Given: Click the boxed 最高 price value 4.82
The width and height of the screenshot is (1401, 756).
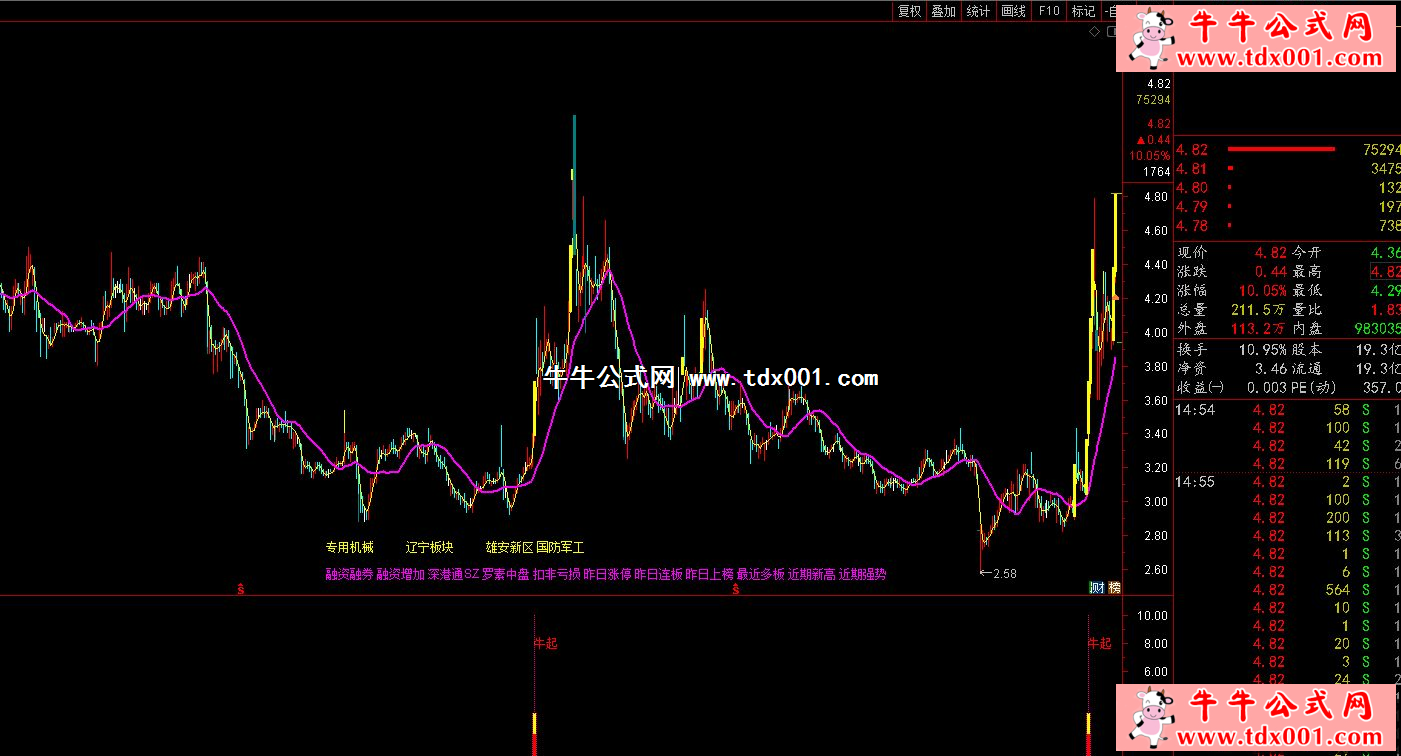Looking at the screenshot, I should [1385, 271].
